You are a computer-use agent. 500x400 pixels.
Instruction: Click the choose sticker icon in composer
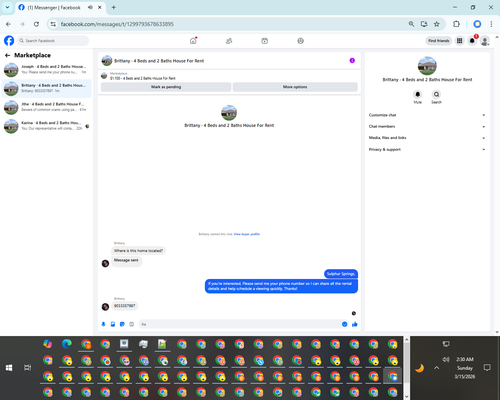[x=122, y=324]
